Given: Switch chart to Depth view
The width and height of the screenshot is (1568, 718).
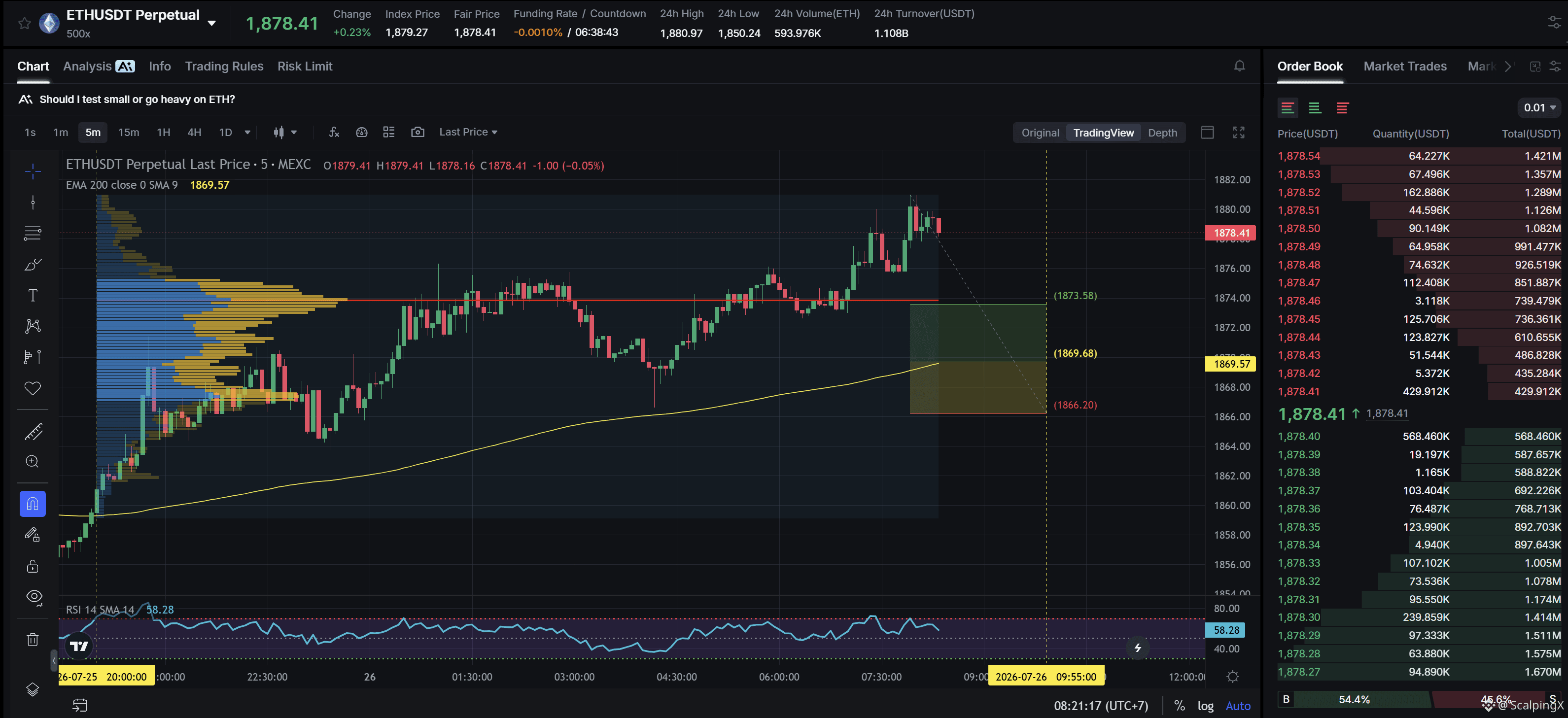Looking at the screenshot, I should point(1162,133).
